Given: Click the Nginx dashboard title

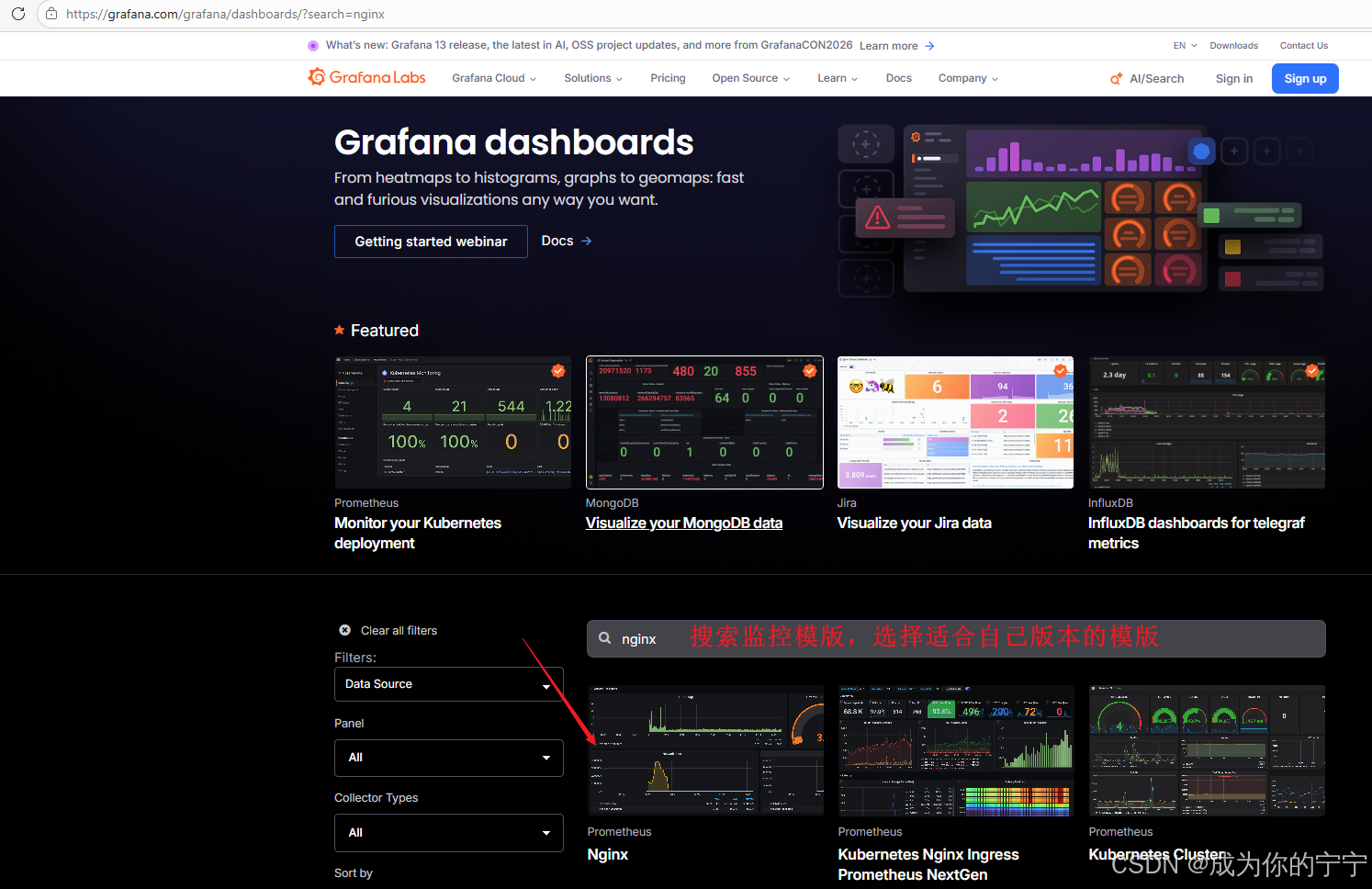Looking at the screenshot, I should 608,854.
